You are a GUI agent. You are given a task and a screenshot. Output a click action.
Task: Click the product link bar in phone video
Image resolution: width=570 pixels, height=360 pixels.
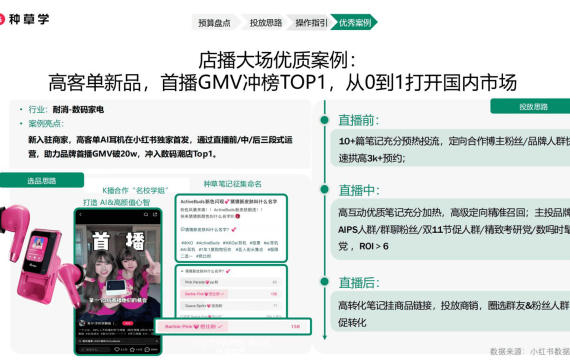coord(118,341)
